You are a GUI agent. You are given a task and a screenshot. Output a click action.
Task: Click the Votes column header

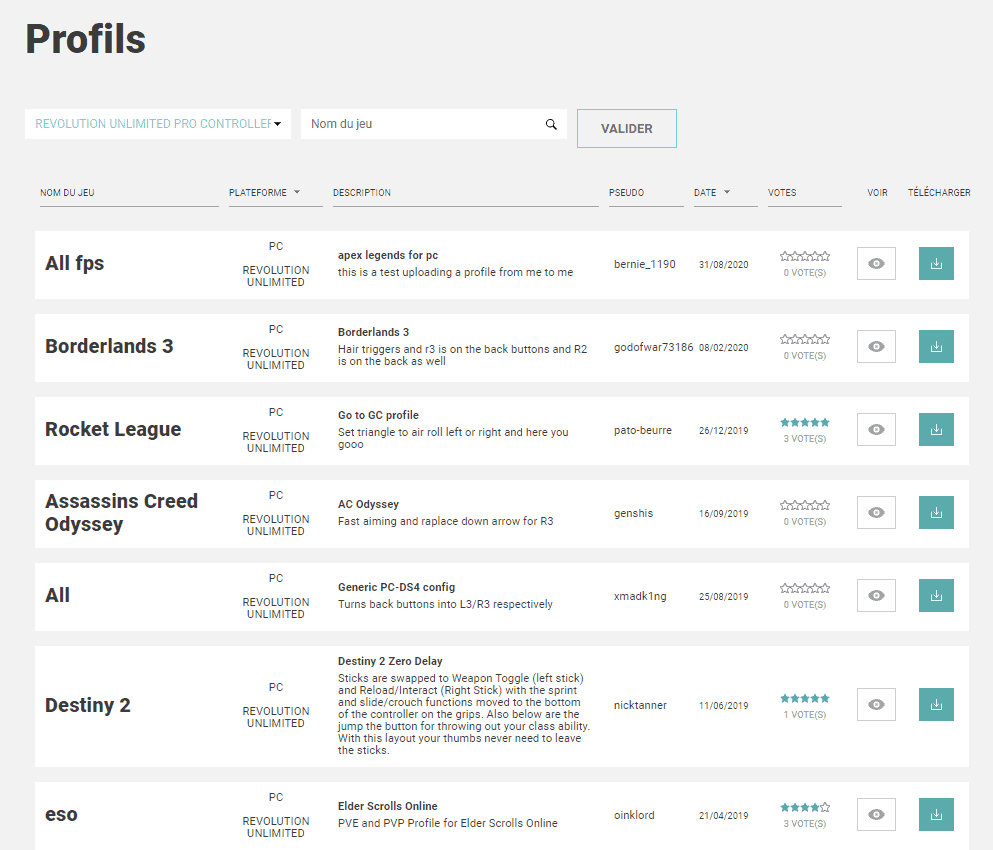click(x=782, y=193)
